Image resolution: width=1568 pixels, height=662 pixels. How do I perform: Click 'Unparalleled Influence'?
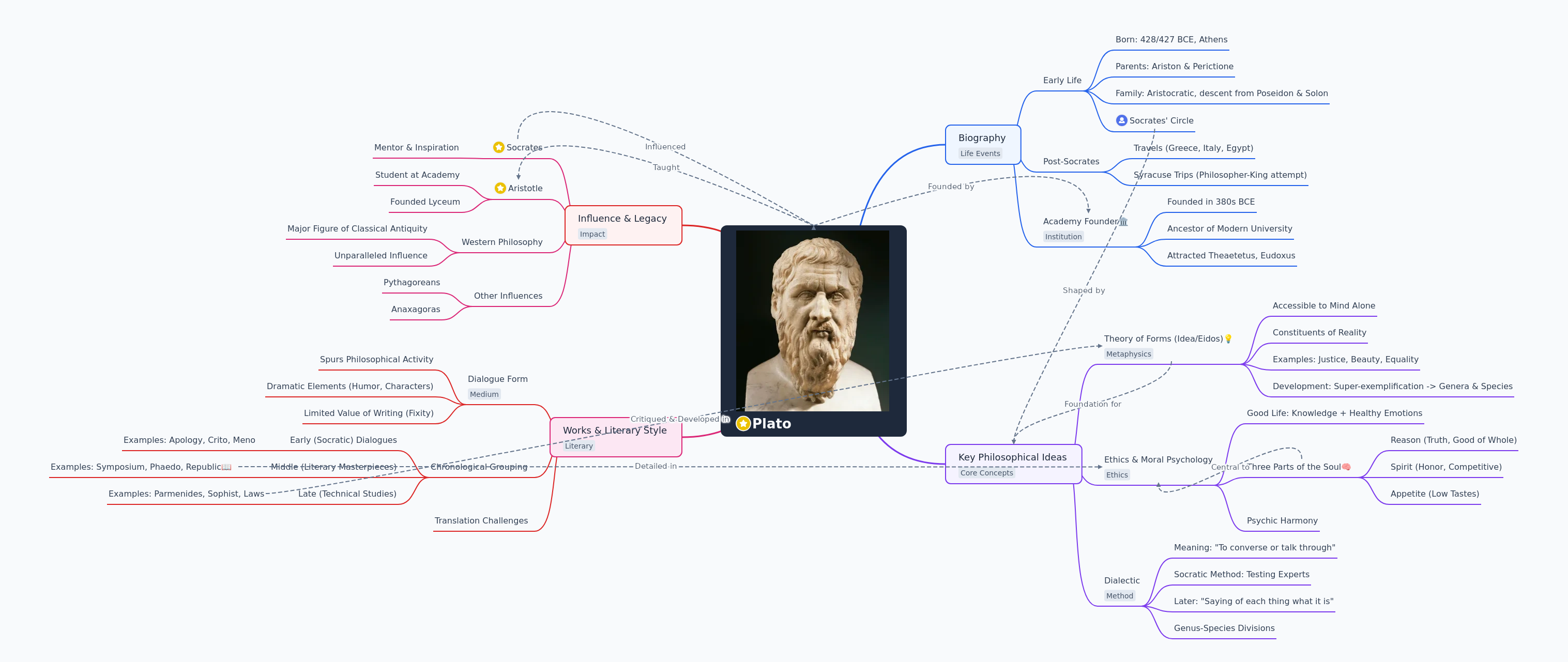point(380,256)
